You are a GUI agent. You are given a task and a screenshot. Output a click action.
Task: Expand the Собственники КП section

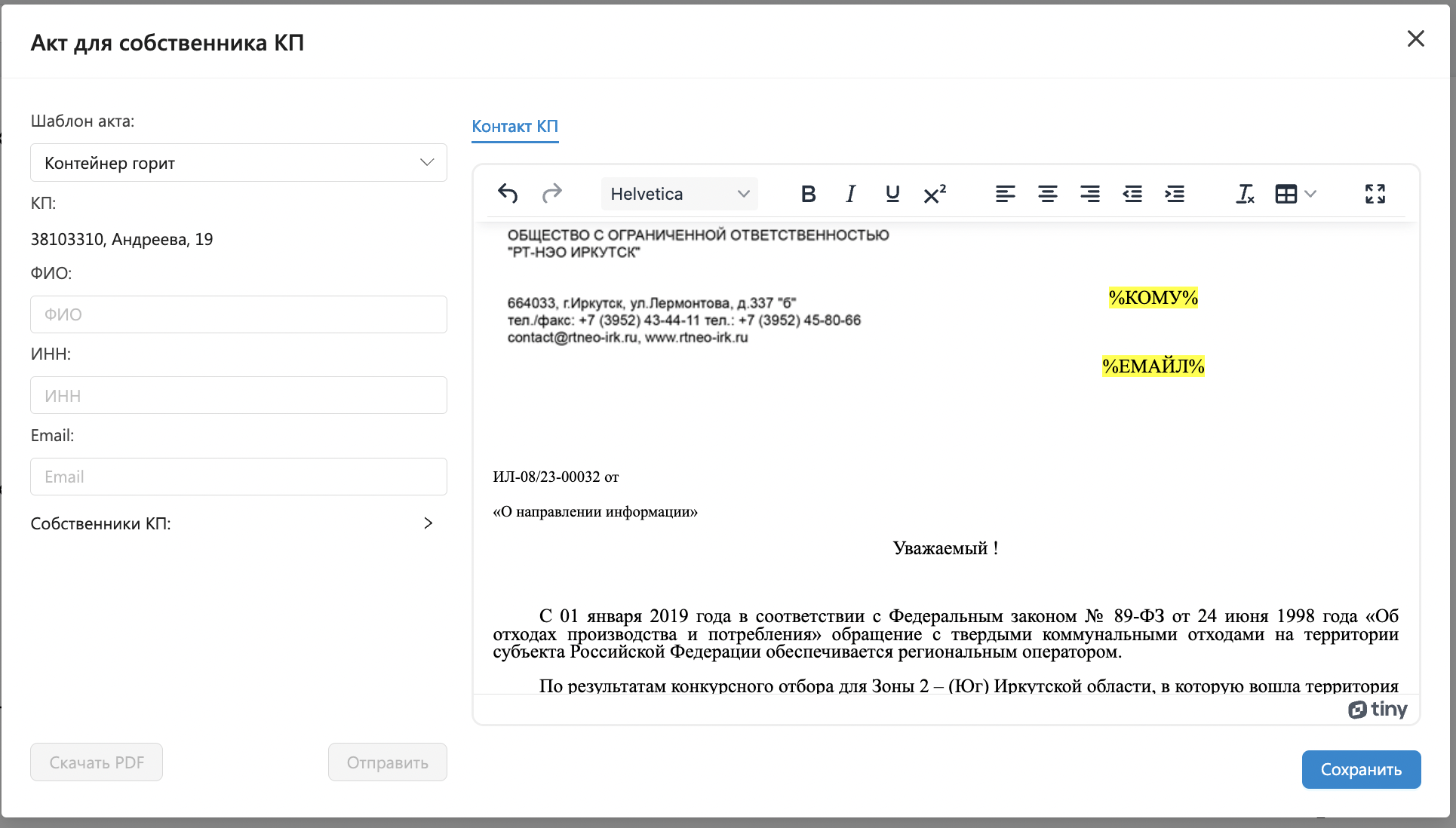click(x=428, y=523)
